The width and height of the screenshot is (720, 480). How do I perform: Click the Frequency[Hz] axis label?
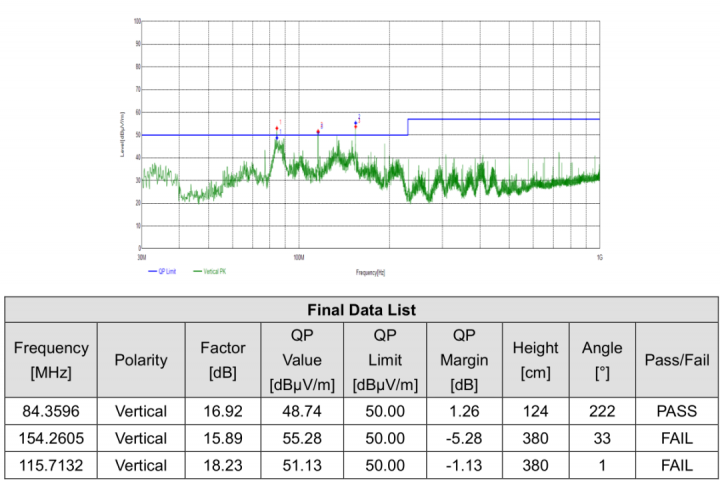pos(370,272)
